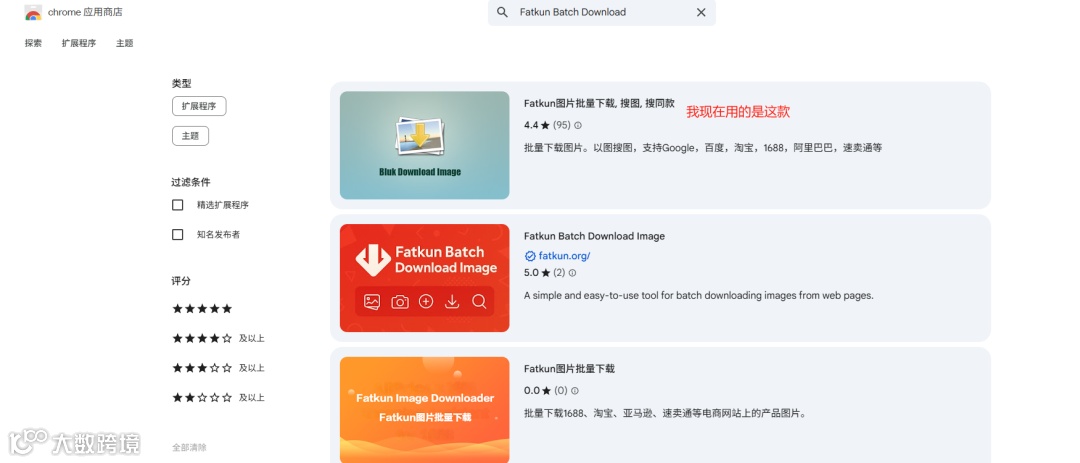The height and width of the screenshot is (463, 1080).
Task: Filter by 扩展程序 type chip
Action: [x=199, y=106]
